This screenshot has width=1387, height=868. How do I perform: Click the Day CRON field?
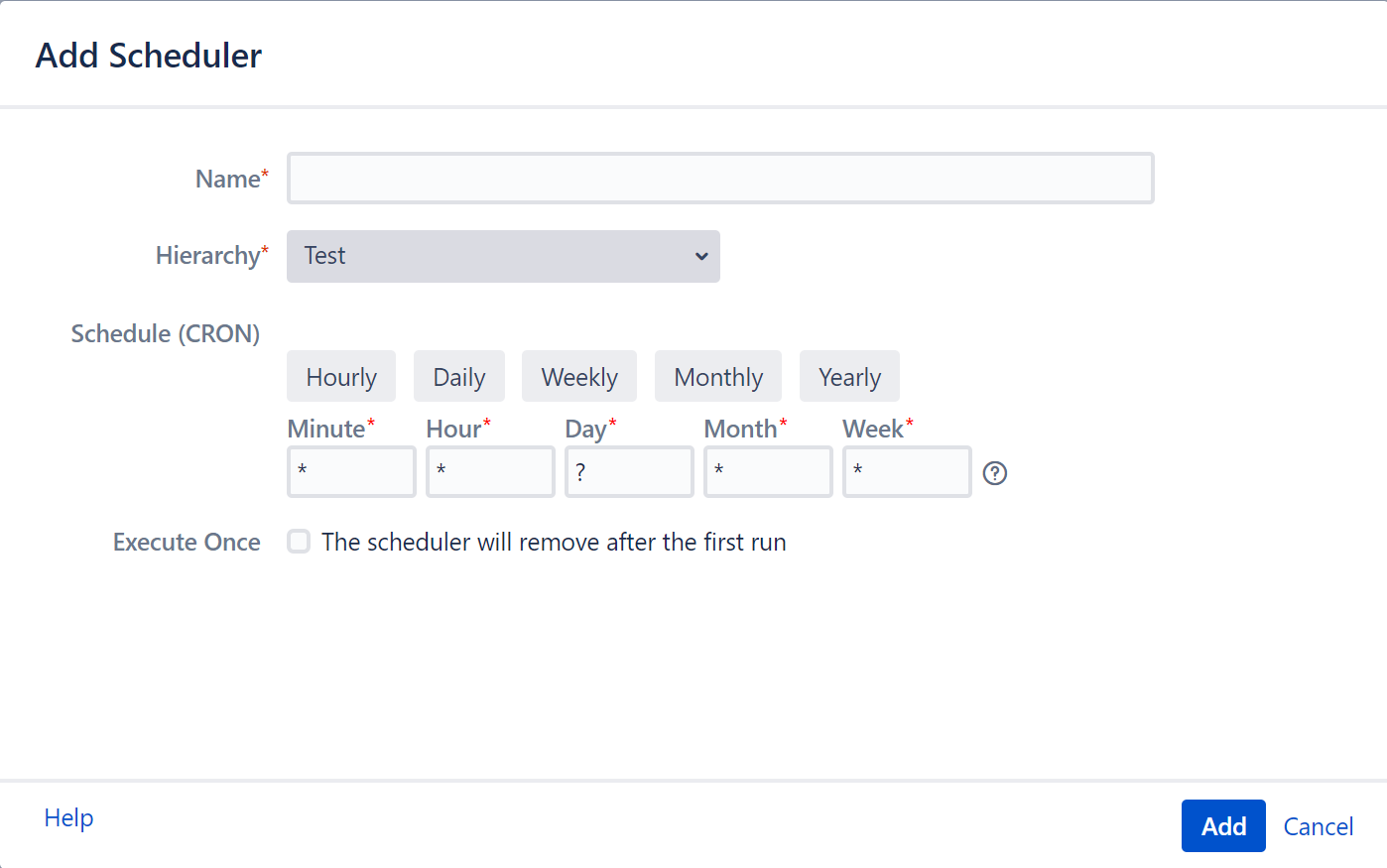(x=629, y=472)
